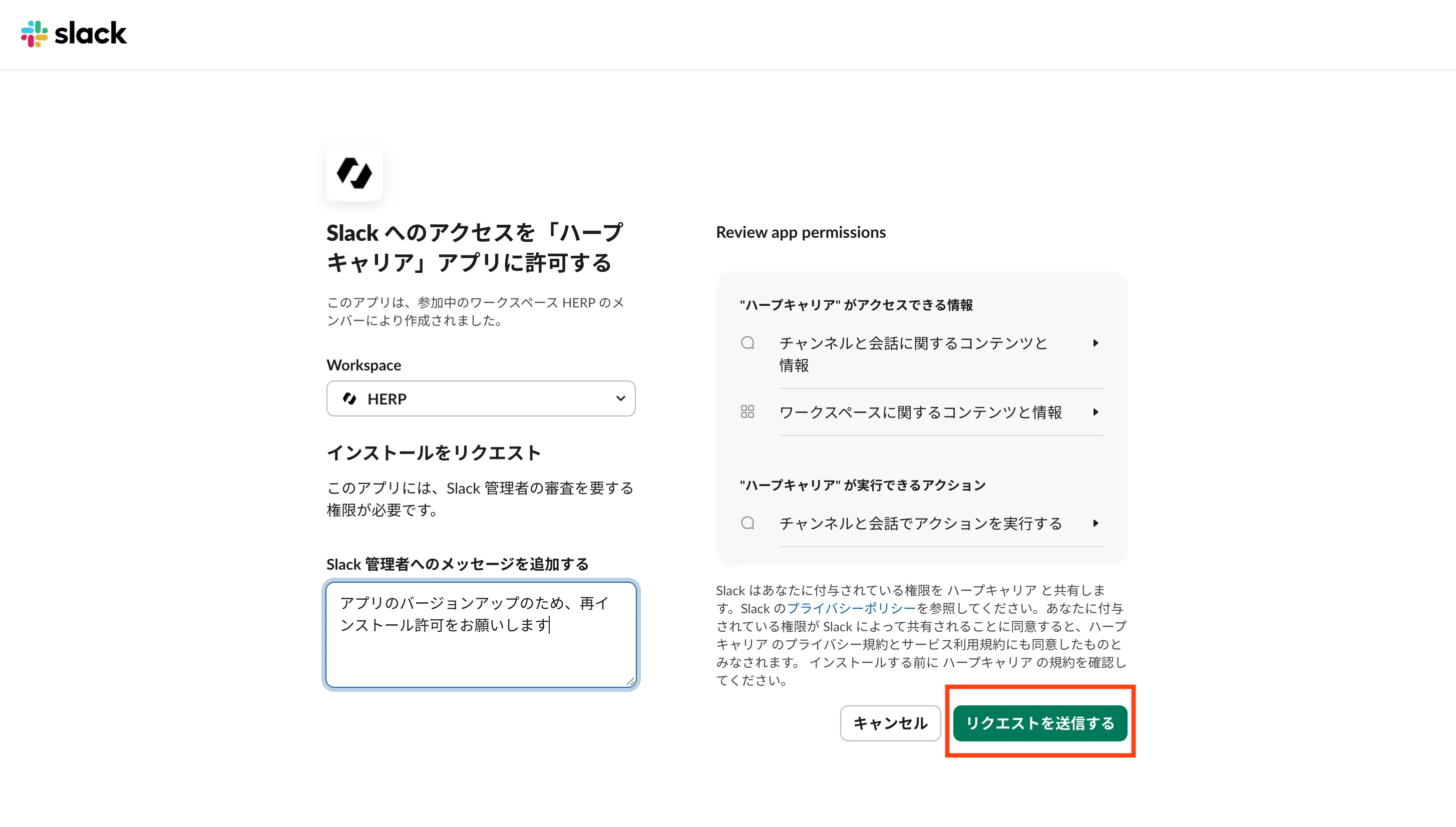Click the Slack logo in the header
The width and height of the screenshot is (1456, 827).
[74, 34]
